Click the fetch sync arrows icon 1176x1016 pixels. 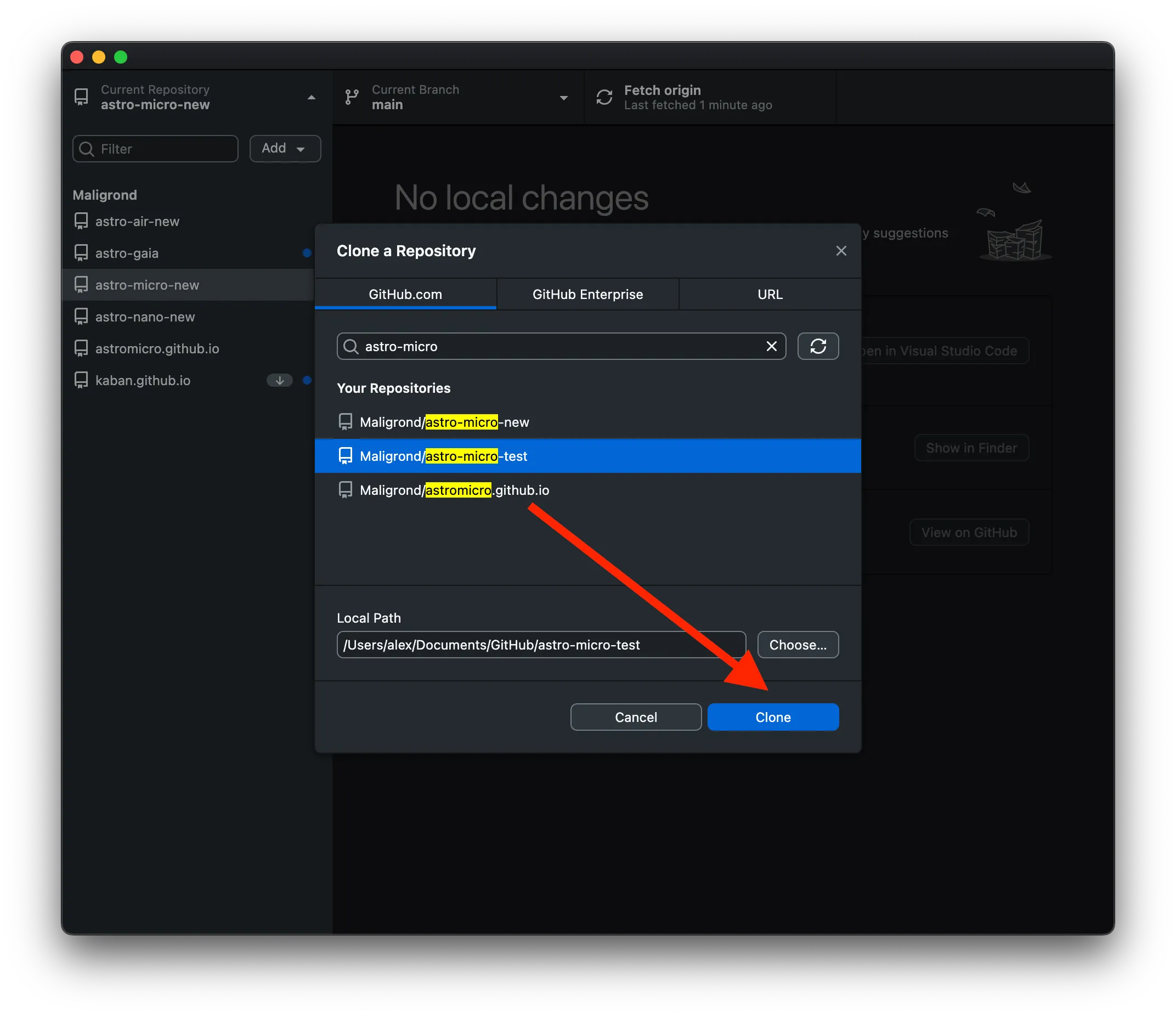604,97
